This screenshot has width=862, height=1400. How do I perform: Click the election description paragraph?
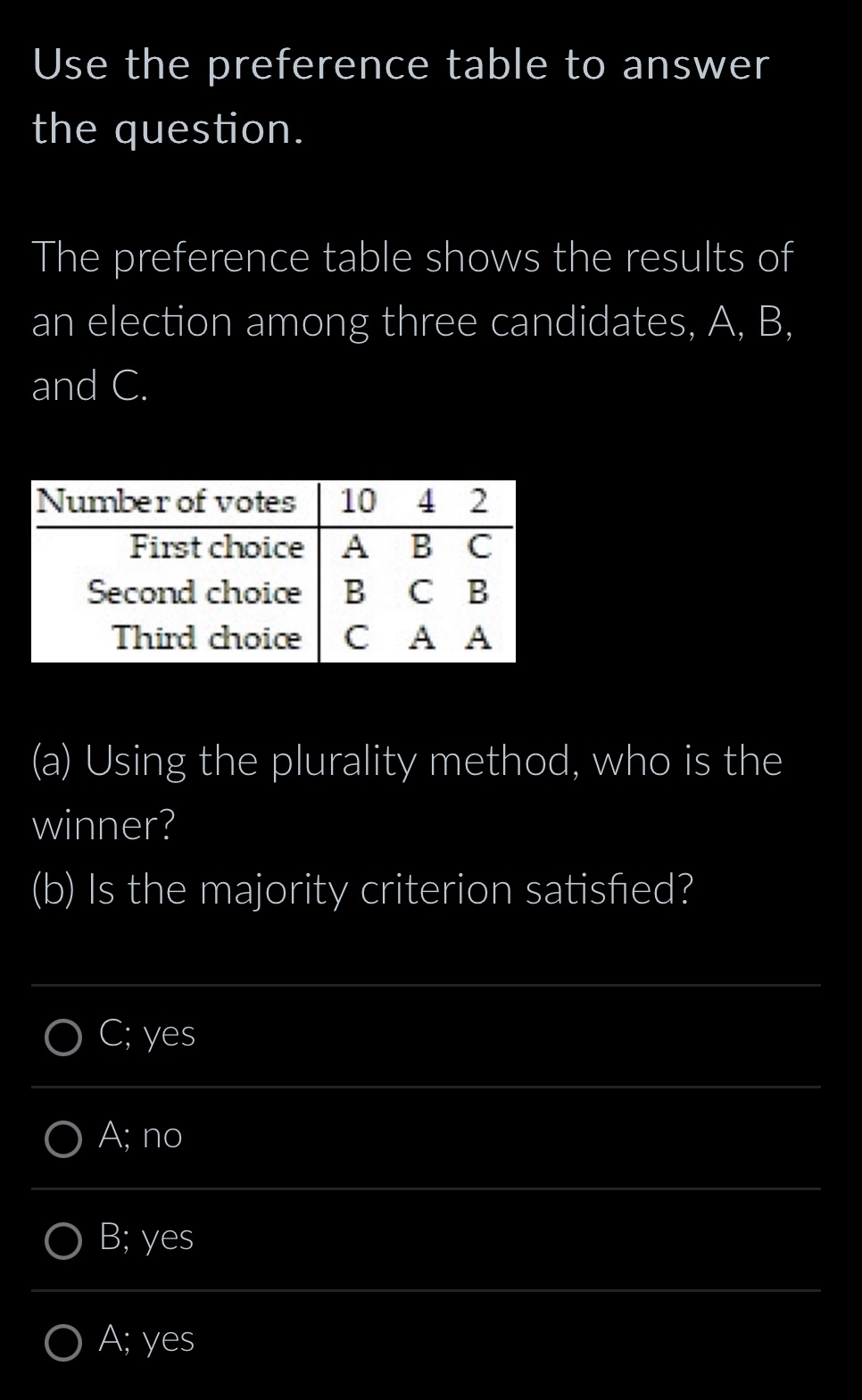point(413,321)
